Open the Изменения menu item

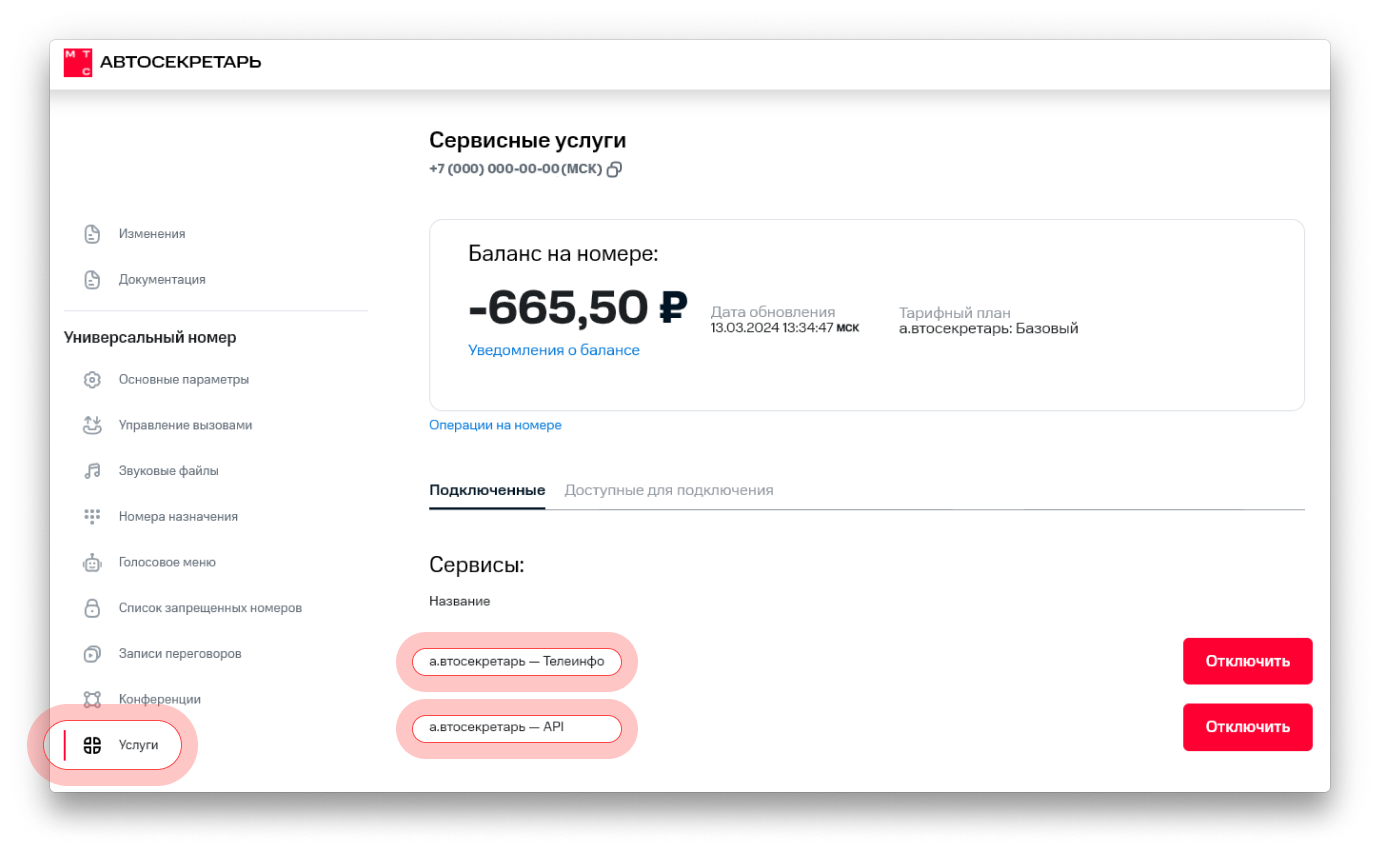coord(152,234)
